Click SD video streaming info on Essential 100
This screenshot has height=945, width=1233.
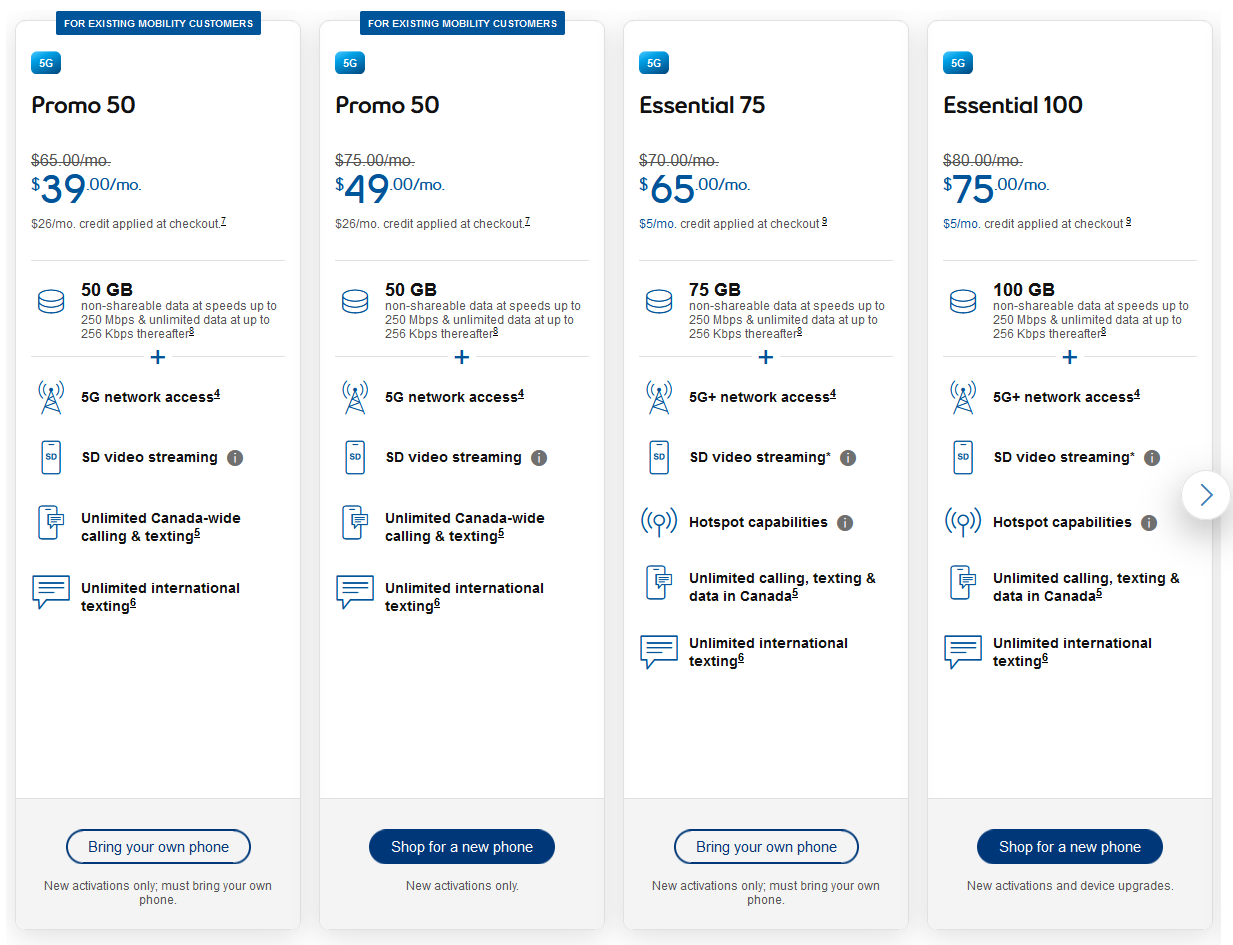(1152, 458)
